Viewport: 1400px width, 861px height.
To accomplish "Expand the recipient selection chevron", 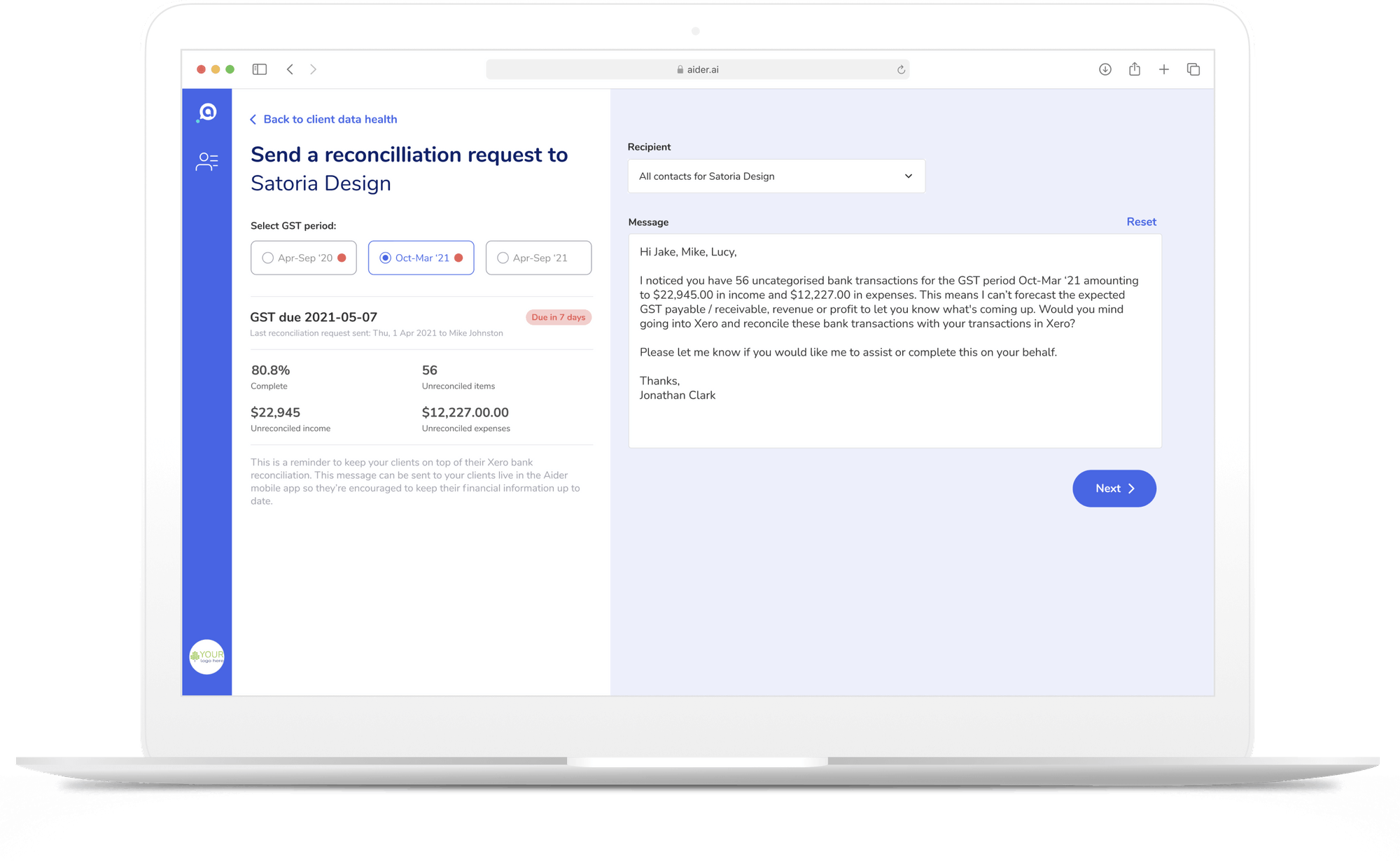I will (908, 176).
